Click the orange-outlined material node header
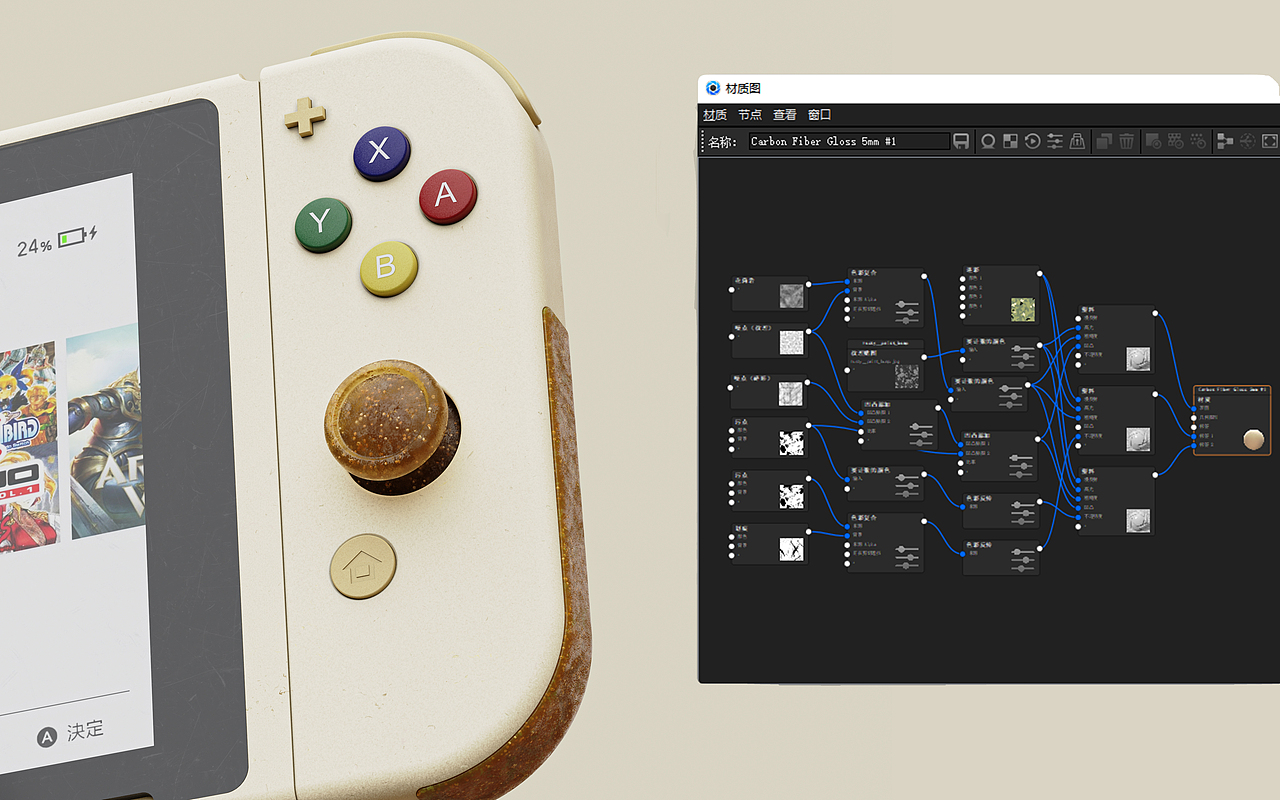Screen dimensions: 1280x800 1232,390
